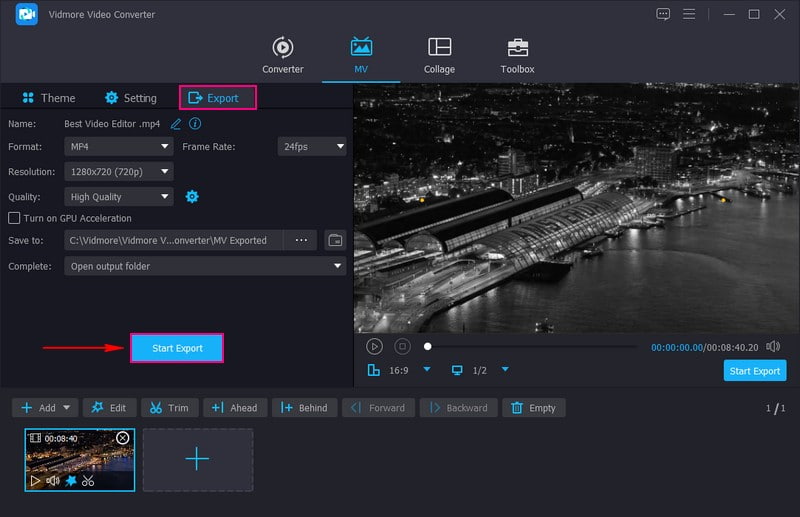Click the preview playback progress slider

pos(530,346)
